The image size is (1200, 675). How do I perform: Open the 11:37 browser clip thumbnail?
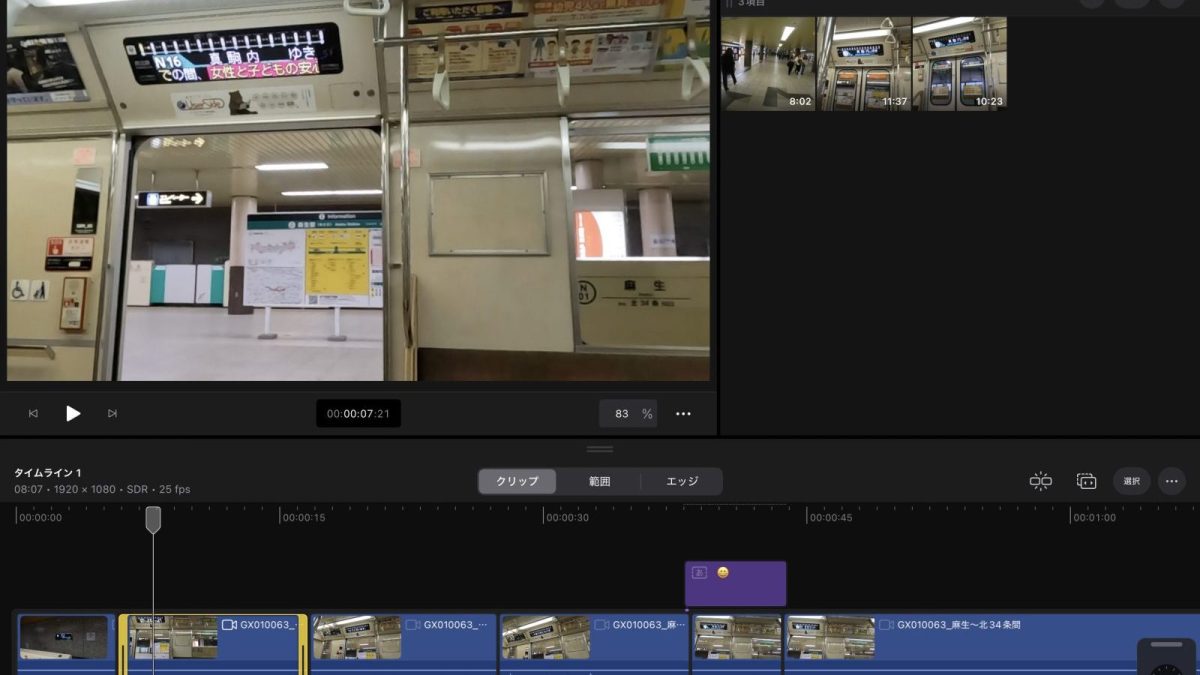[x=864, y=63]
